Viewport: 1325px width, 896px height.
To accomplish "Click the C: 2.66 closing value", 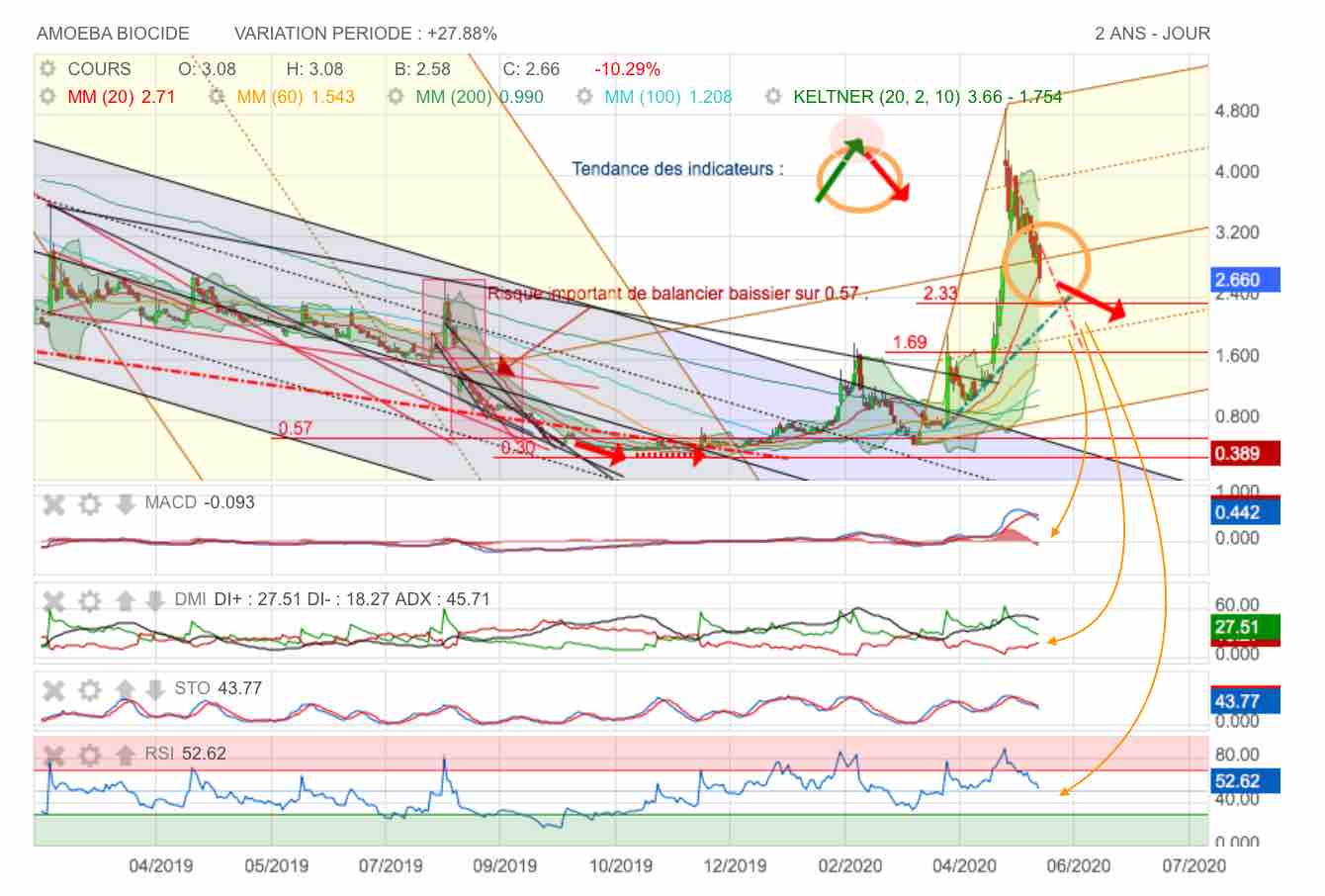I will pos(531,69).
